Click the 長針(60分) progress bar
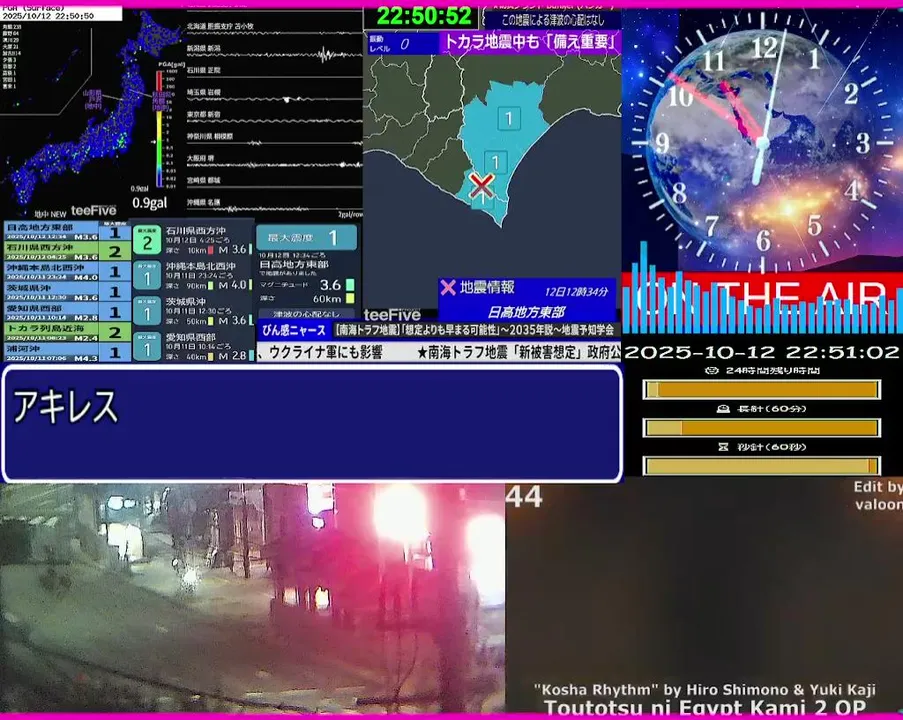The height and width of the screenshot is (720, 903). point(761,427)
